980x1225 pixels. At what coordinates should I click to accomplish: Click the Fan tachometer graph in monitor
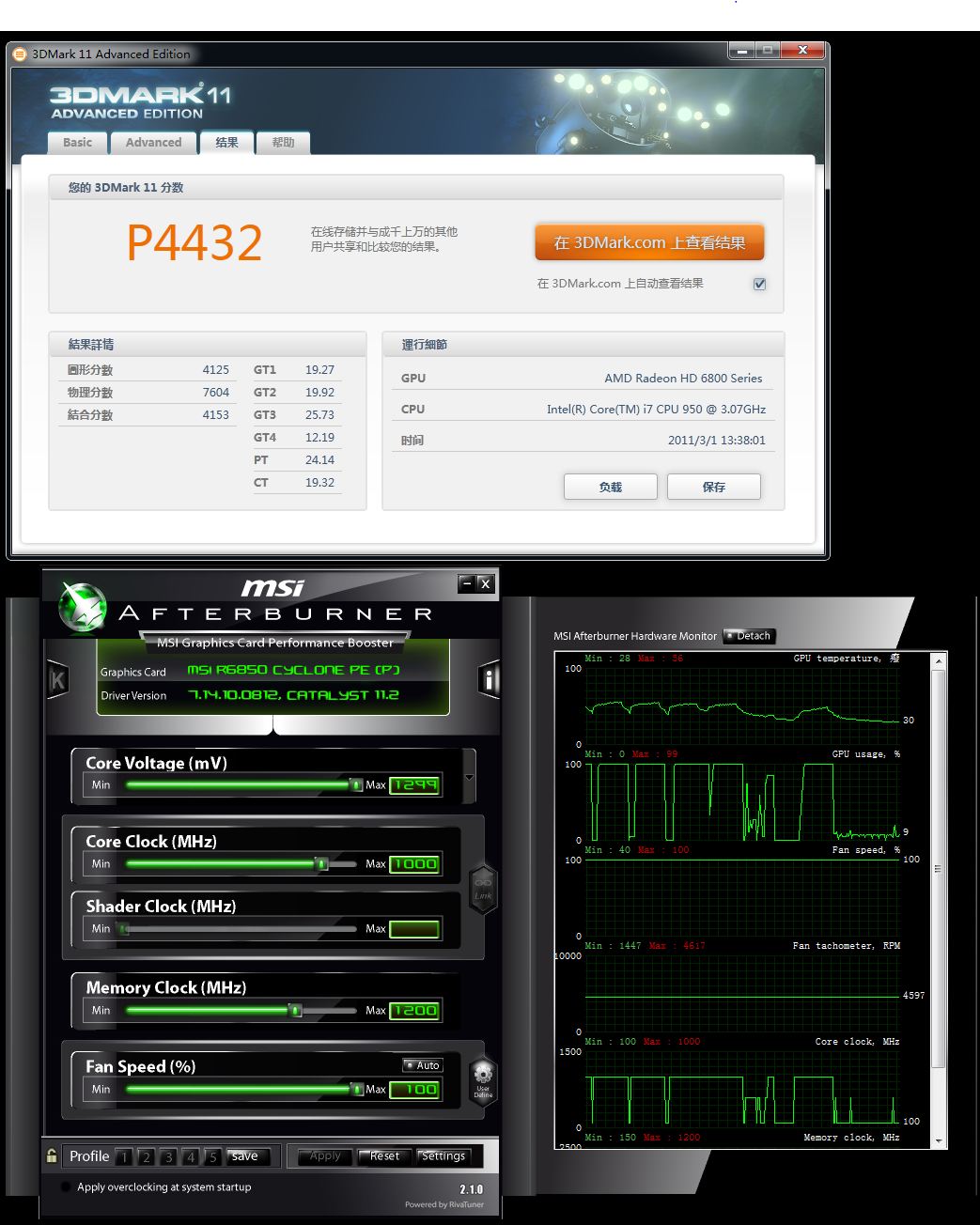coord(742,993)
